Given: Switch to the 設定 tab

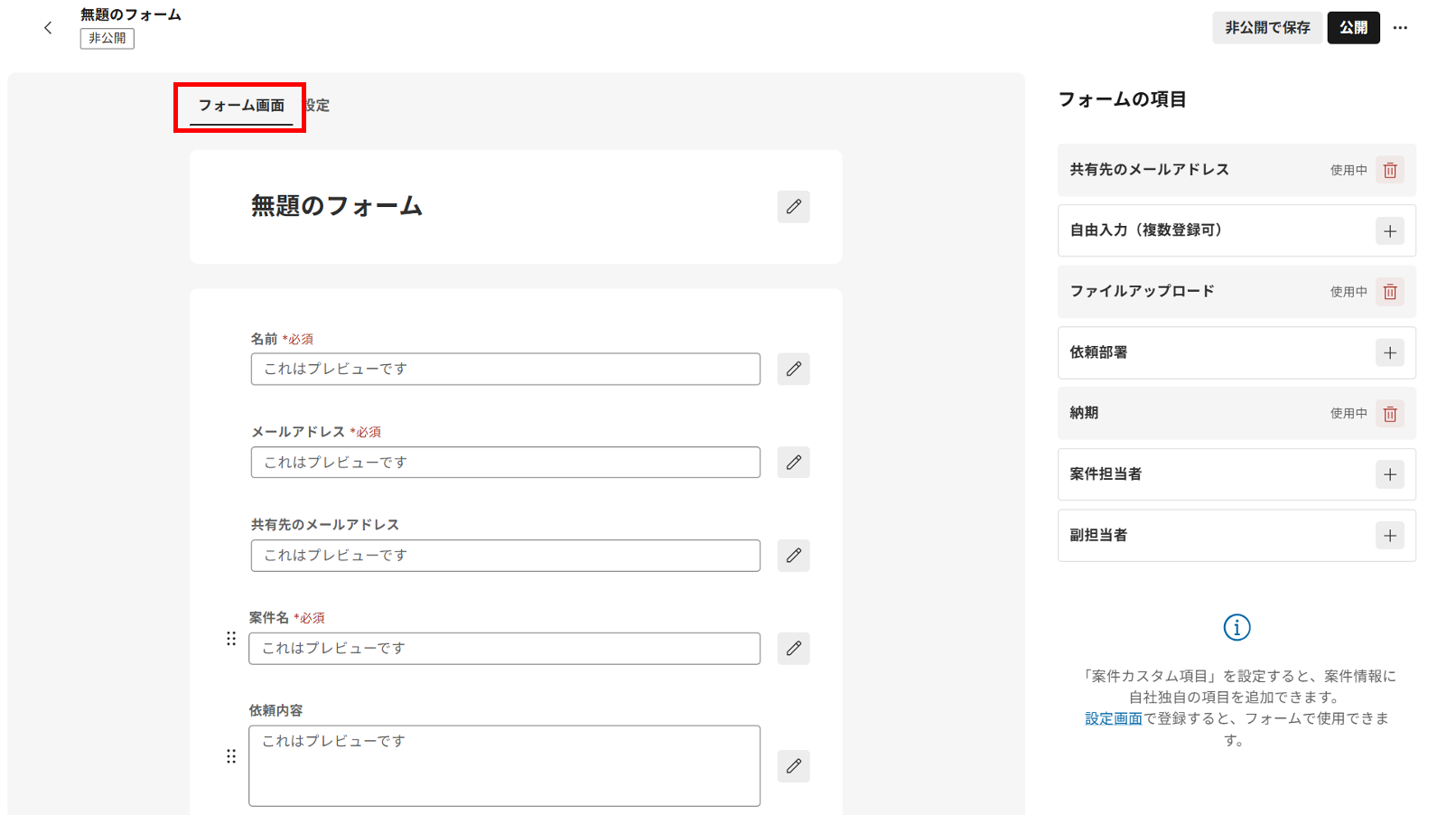Looking at the screenshot, I should pyautogui.click(x=317, y=106).
